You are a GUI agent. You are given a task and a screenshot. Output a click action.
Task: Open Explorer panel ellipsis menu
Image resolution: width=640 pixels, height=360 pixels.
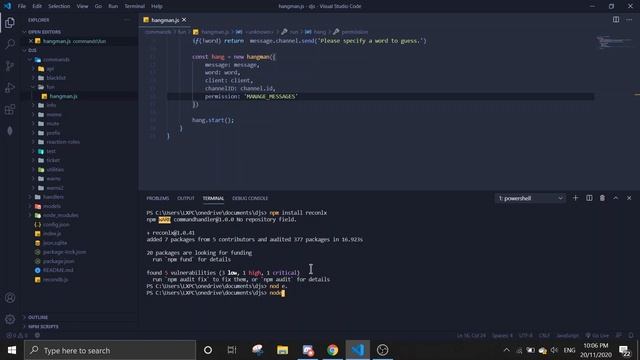[127, 20]
